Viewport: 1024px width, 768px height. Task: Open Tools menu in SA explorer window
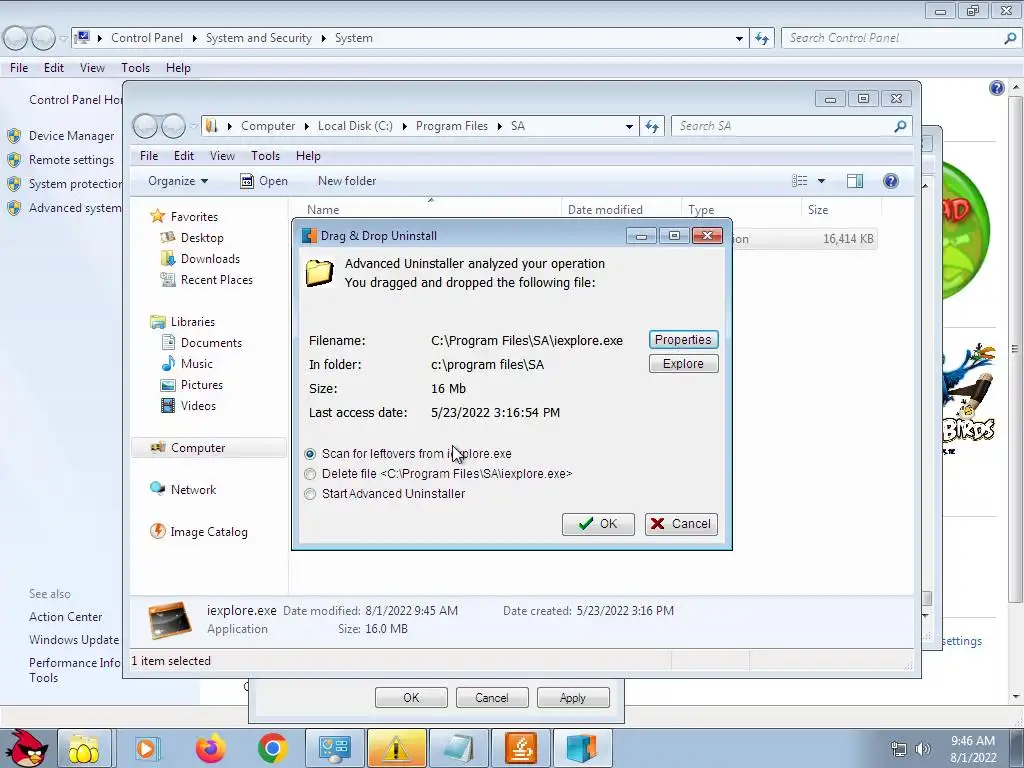point(265,155)
